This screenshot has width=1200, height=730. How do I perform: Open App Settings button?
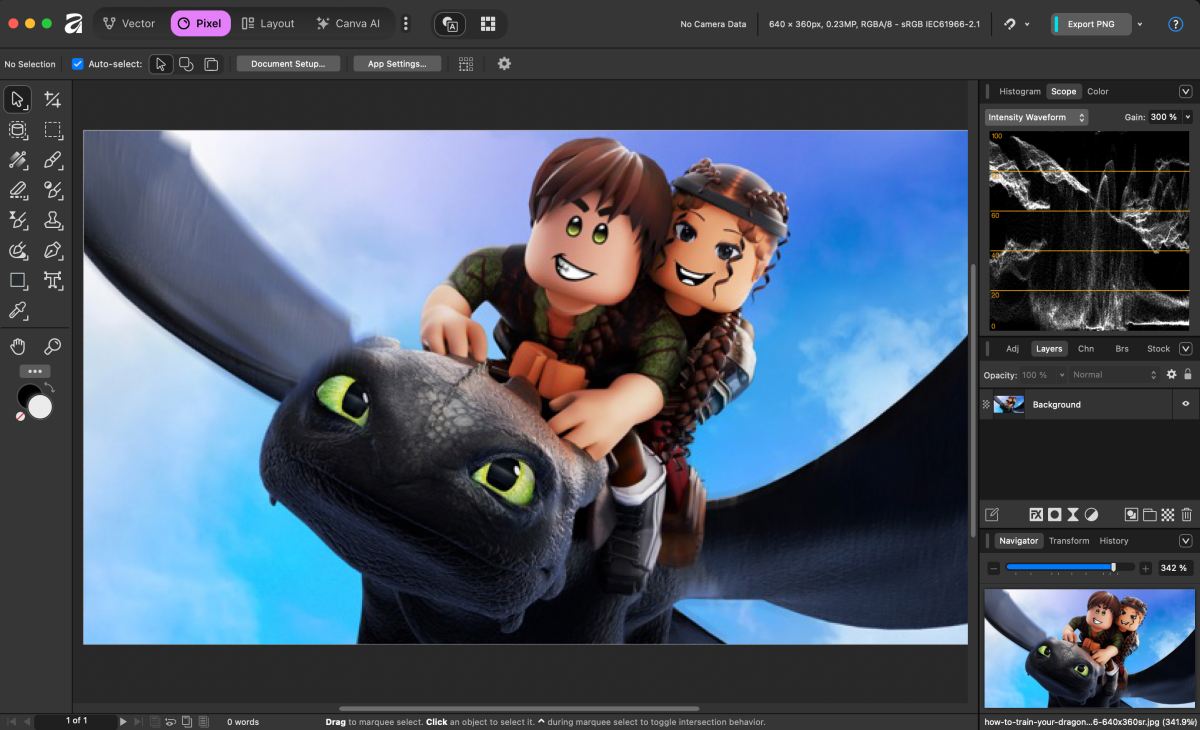tap(397, 64)
